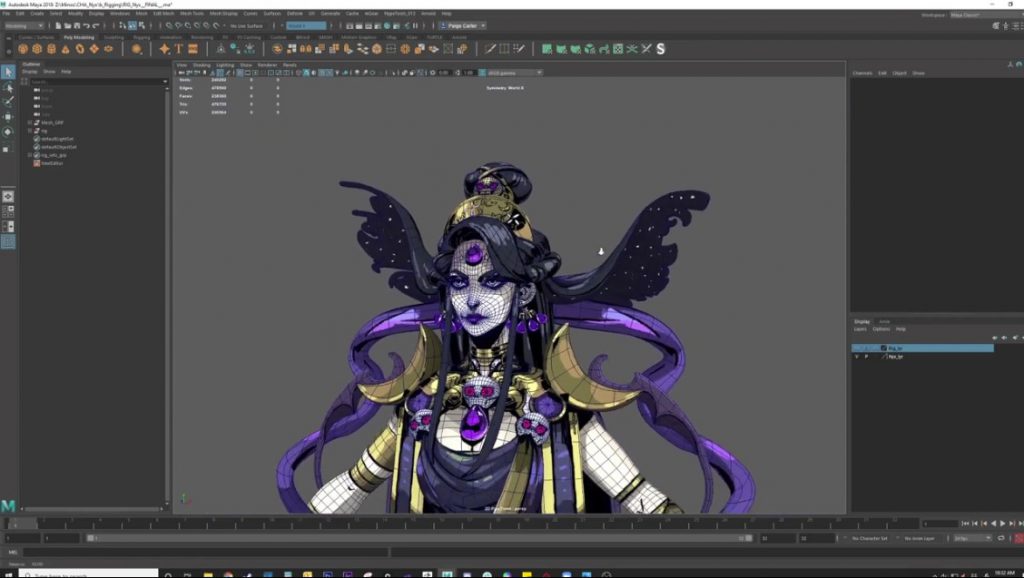Viewport: 1024px width, 578px height.
Task: Switch to the Rigging shelf tab
Action: point(141,37)
